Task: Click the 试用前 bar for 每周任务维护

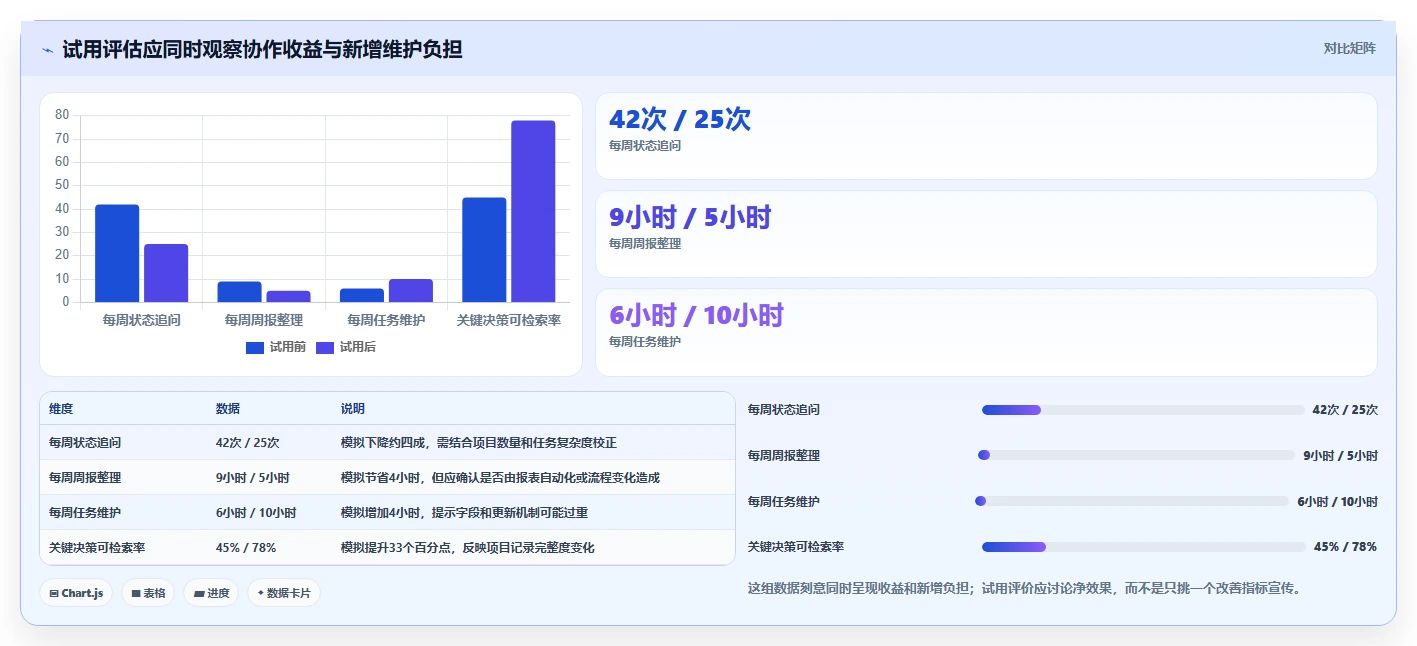Action: (362, 295)
